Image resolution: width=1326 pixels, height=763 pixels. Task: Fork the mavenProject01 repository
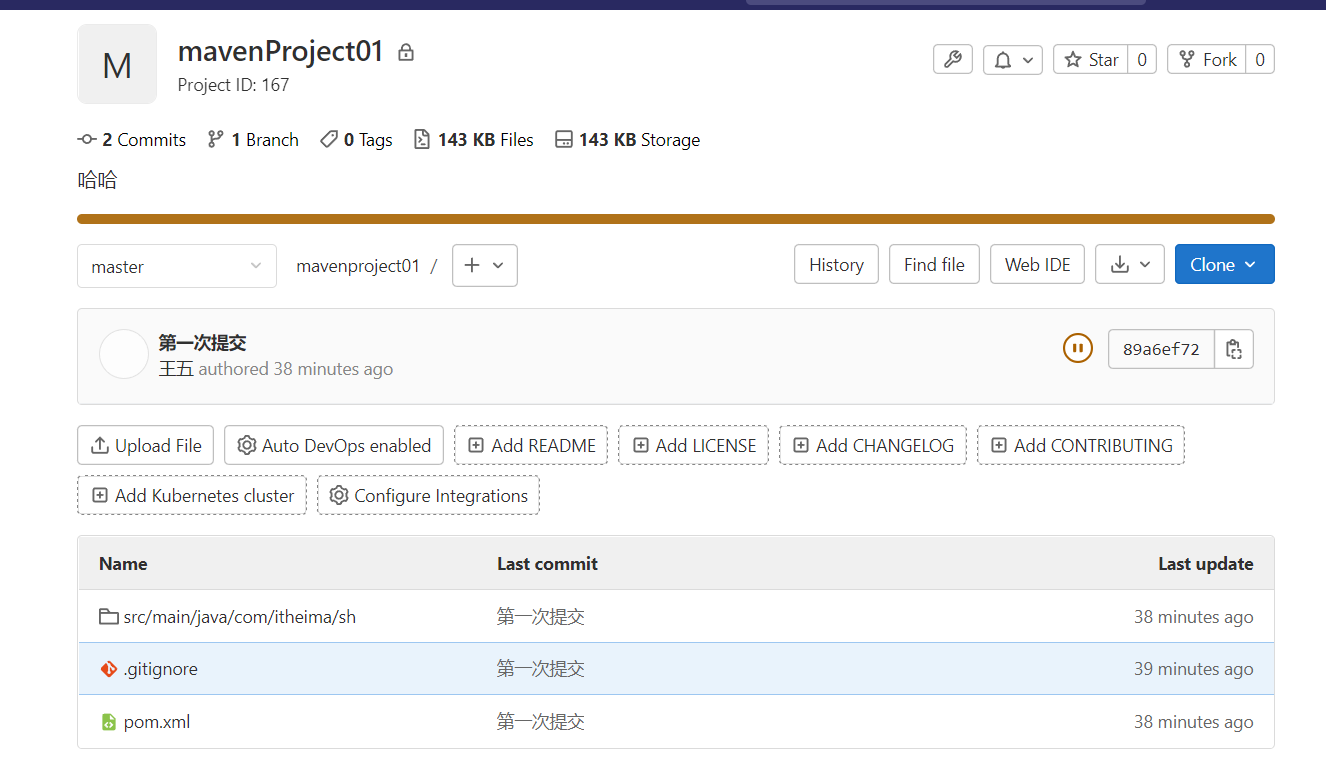point(1207,60)
